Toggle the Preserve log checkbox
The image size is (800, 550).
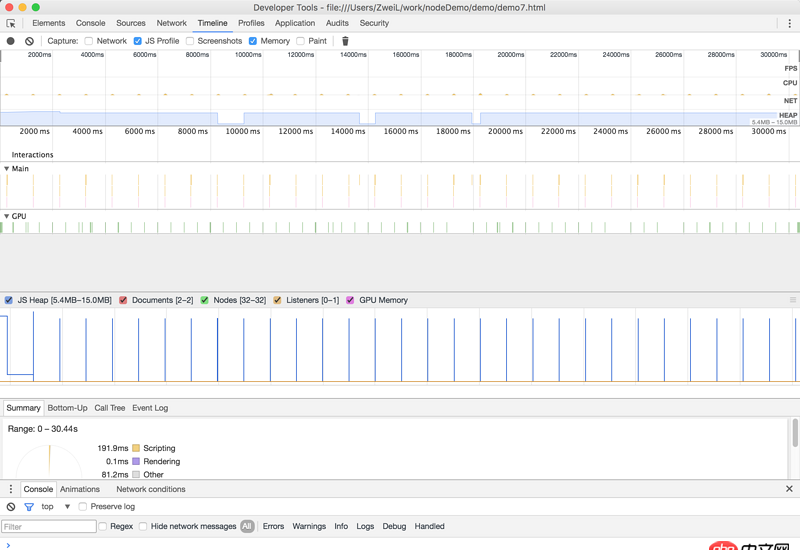click(83, 507)
